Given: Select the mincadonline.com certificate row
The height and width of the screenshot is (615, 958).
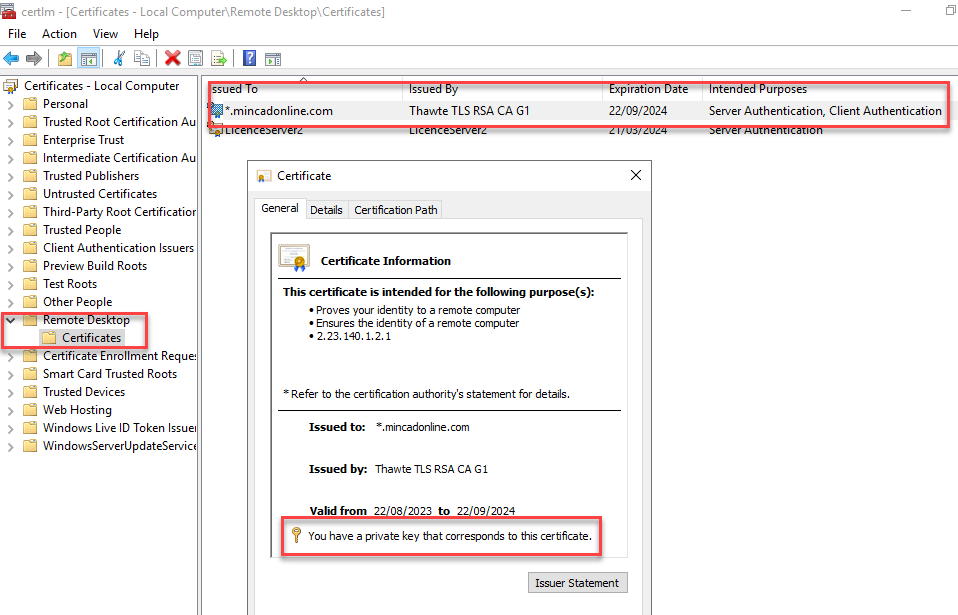Looking at the screenshot, I should click(300, 111).
